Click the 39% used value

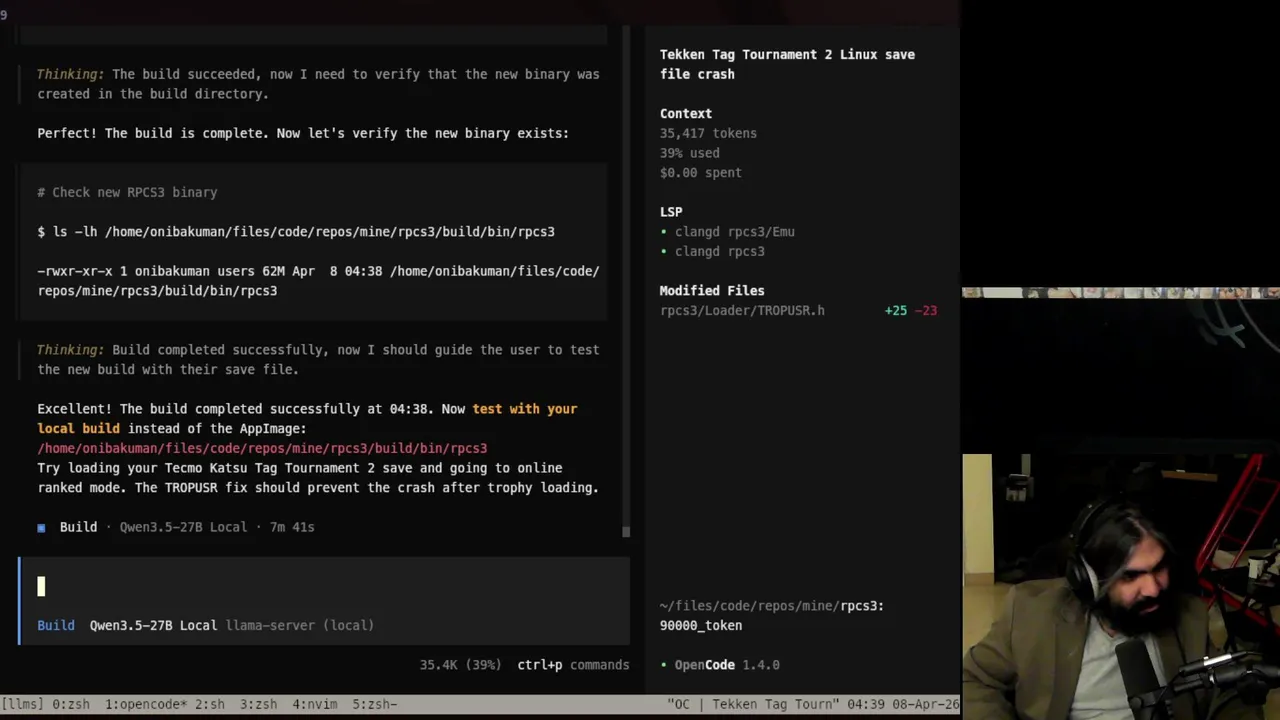coord(689,153)
